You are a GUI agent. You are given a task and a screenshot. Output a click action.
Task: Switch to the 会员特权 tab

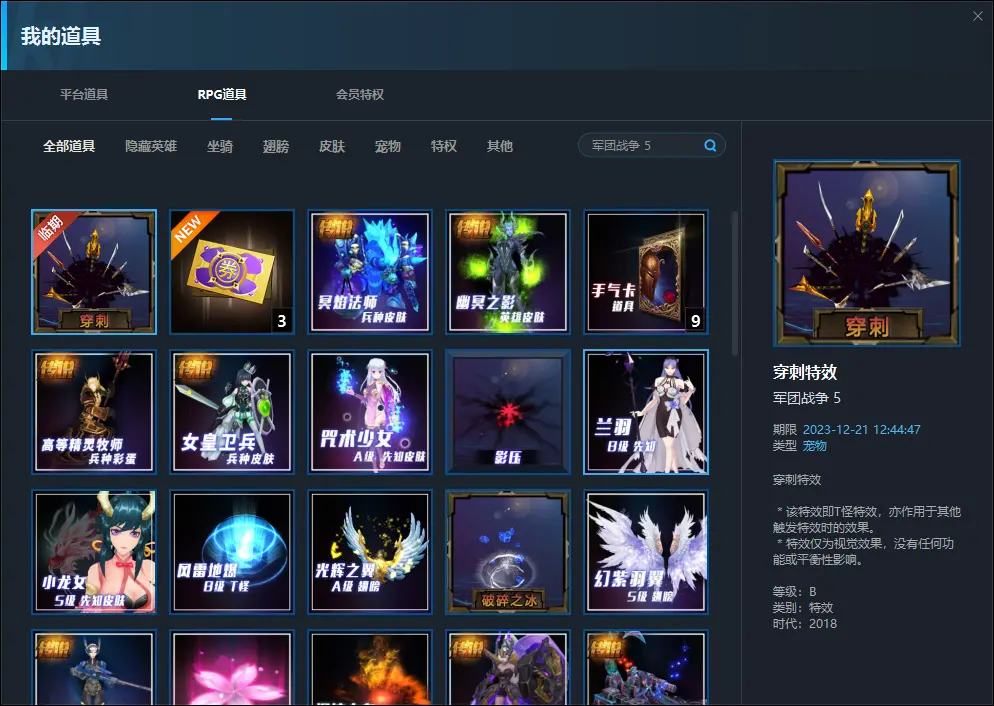[x=360, y=94]
